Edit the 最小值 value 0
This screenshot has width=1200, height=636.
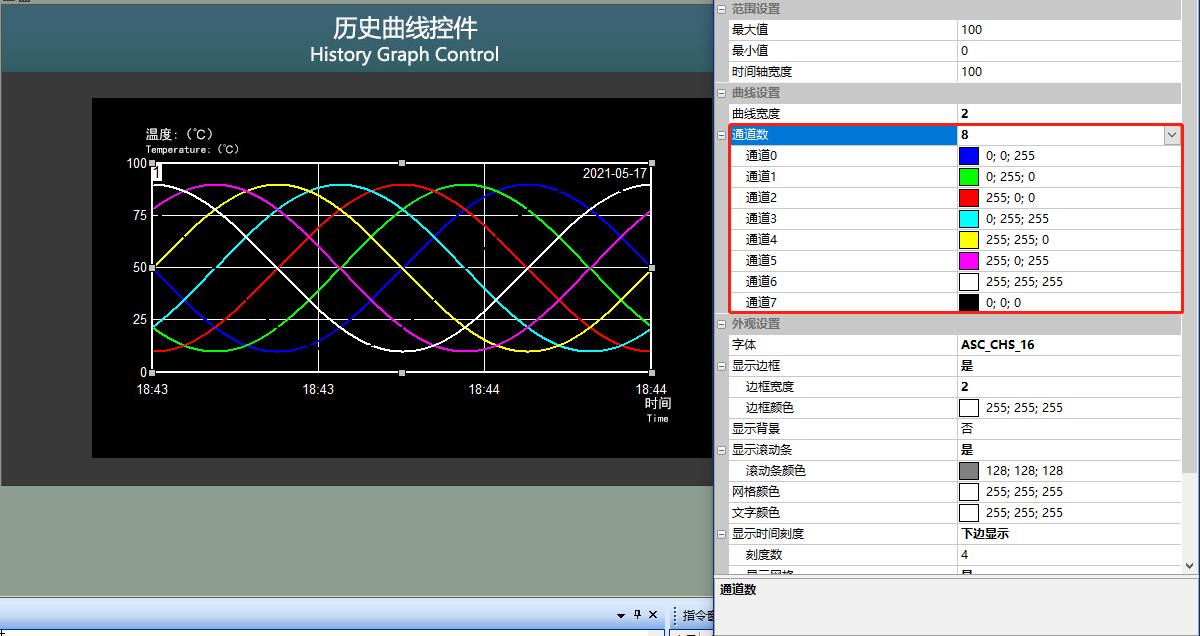1069,51
